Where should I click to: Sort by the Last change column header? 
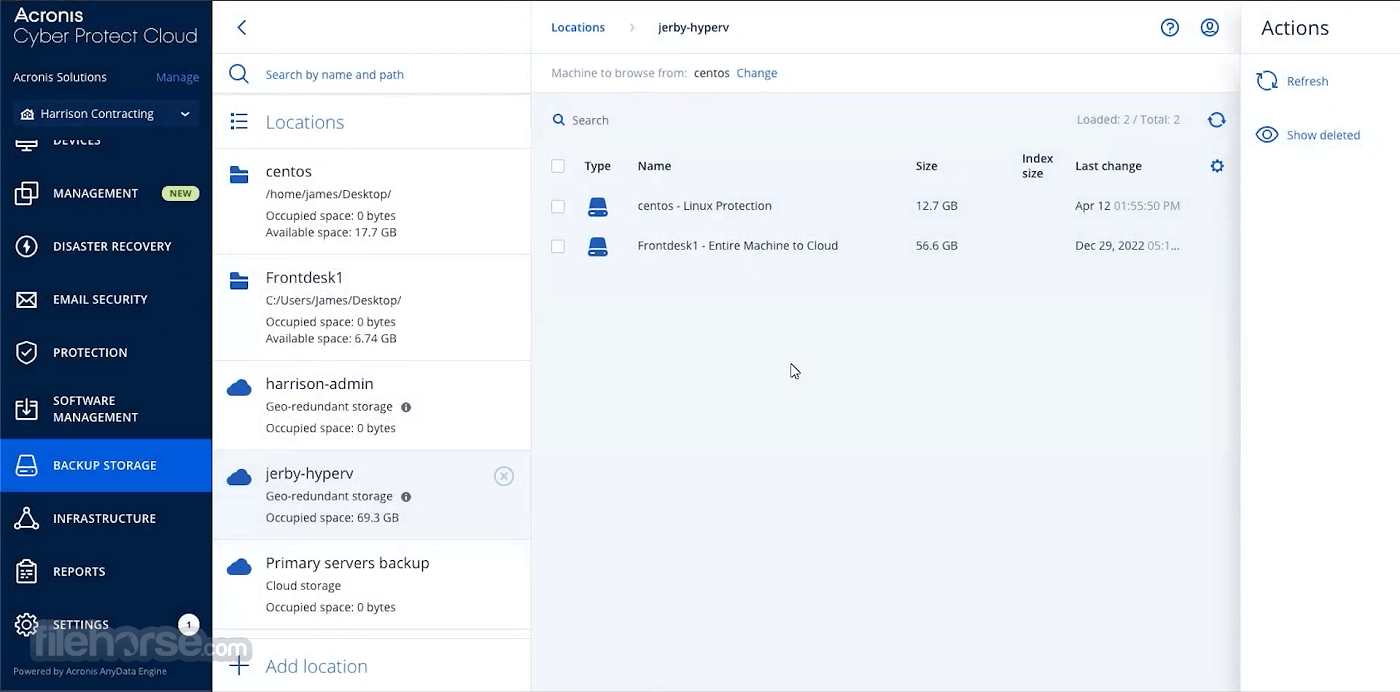1108,166
